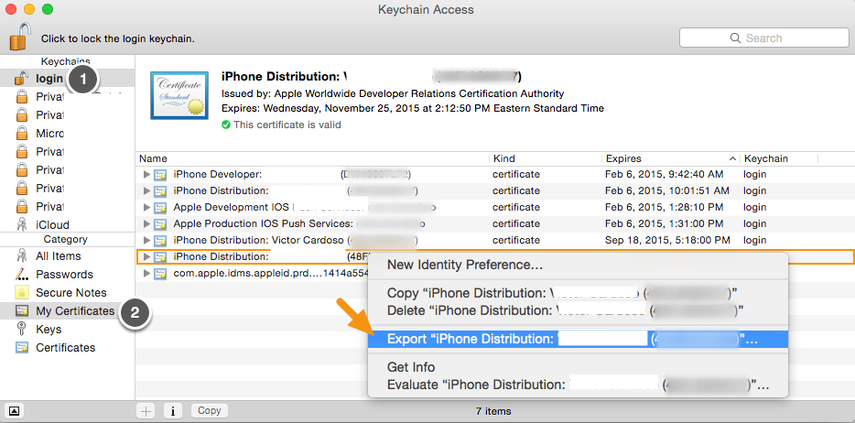Choose Copy "iPhone Distribution" menu entry

(578, 293)
